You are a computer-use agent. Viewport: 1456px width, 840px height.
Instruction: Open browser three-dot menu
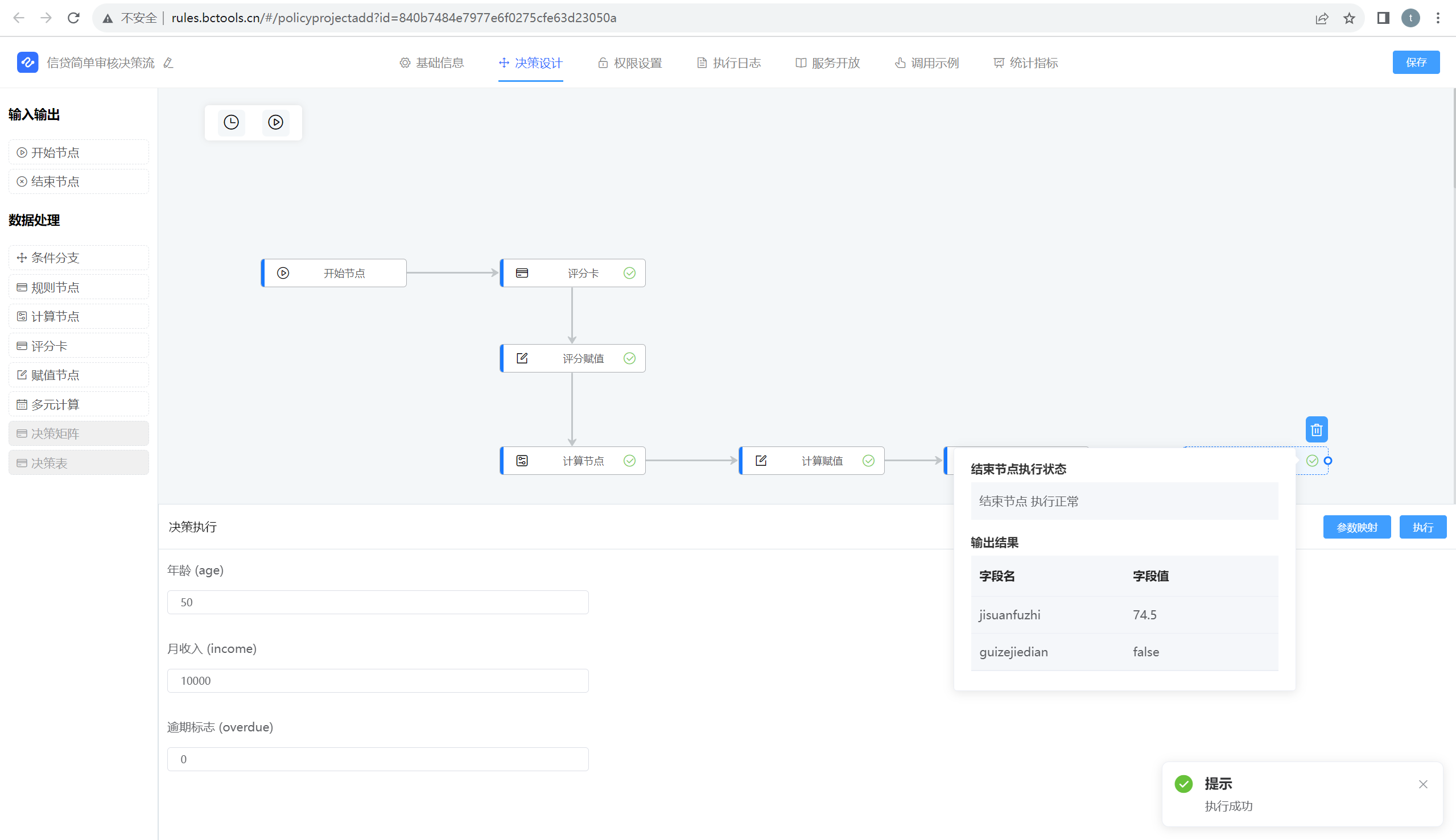[1438, 18]
